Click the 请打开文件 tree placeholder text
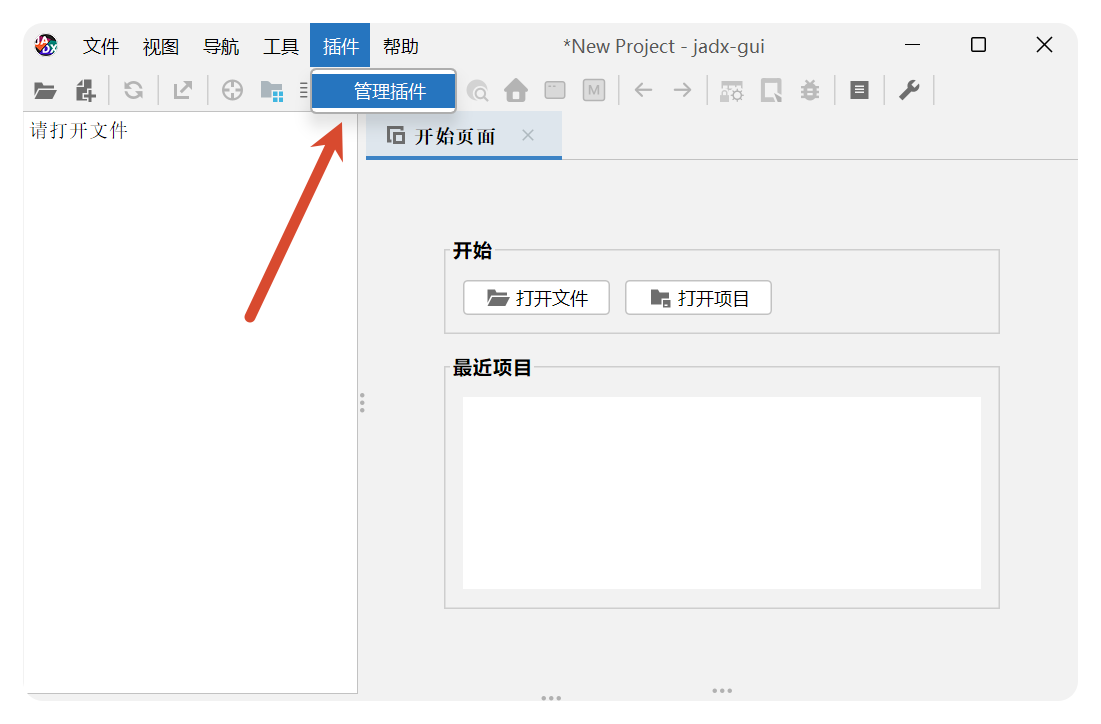 pos(79,131)
